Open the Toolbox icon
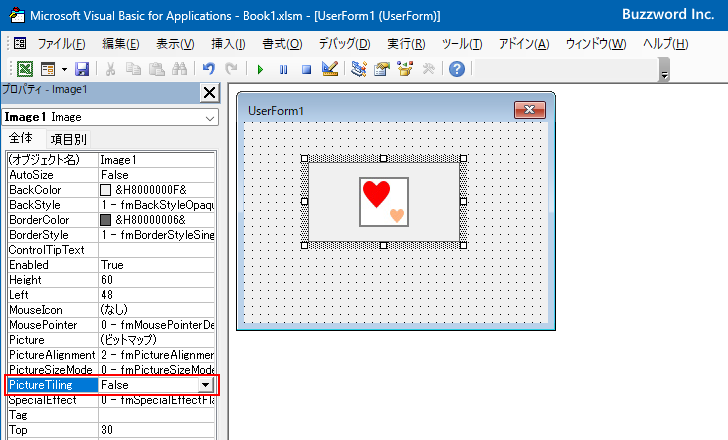 (x=428, y=69)
